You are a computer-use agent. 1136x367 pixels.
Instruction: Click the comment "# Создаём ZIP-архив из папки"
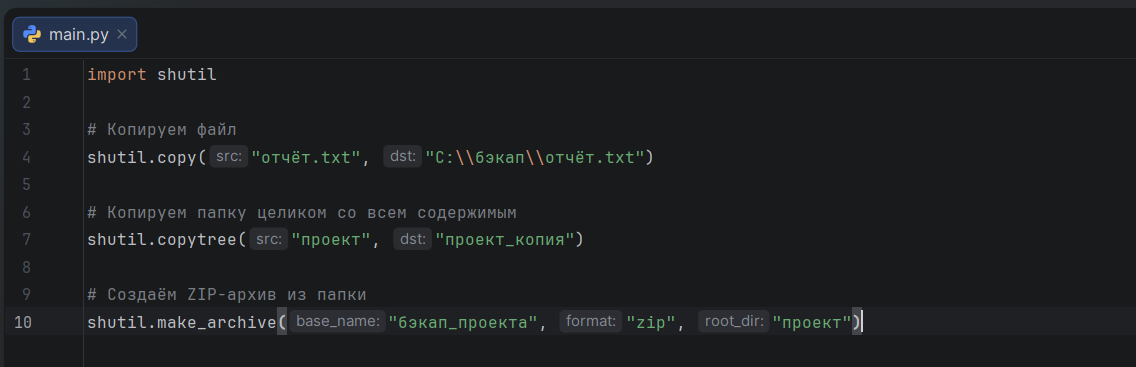[x=227, y=295]
